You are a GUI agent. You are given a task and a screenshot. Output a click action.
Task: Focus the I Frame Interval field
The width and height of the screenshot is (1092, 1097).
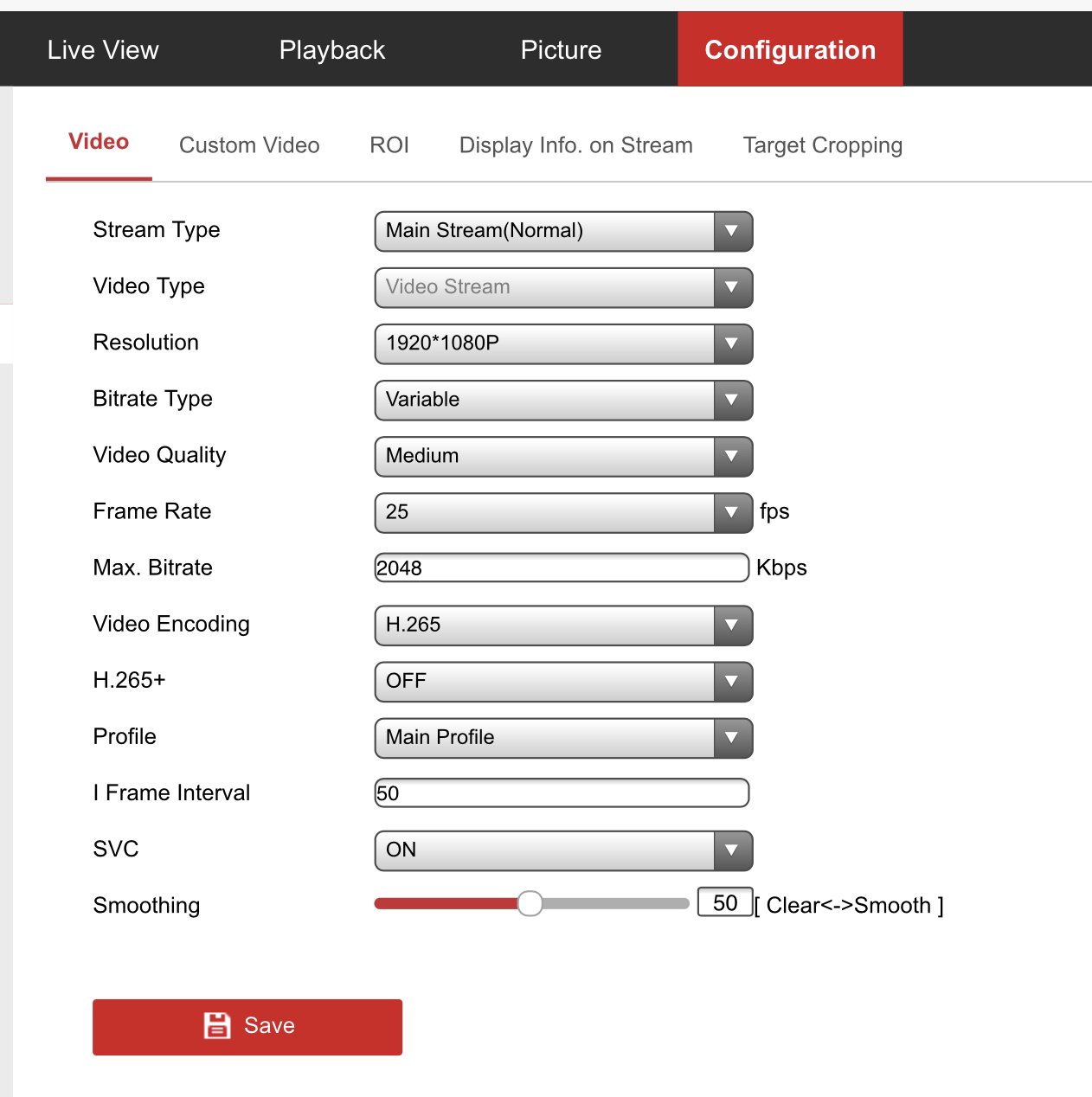(x=561, y=792)
